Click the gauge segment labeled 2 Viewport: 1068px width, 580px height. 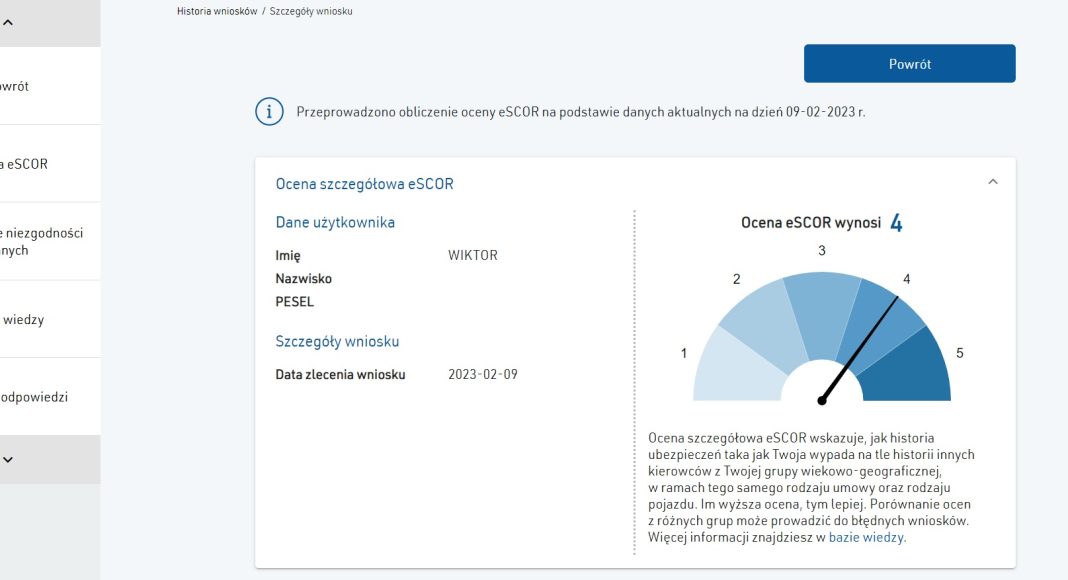762,319
